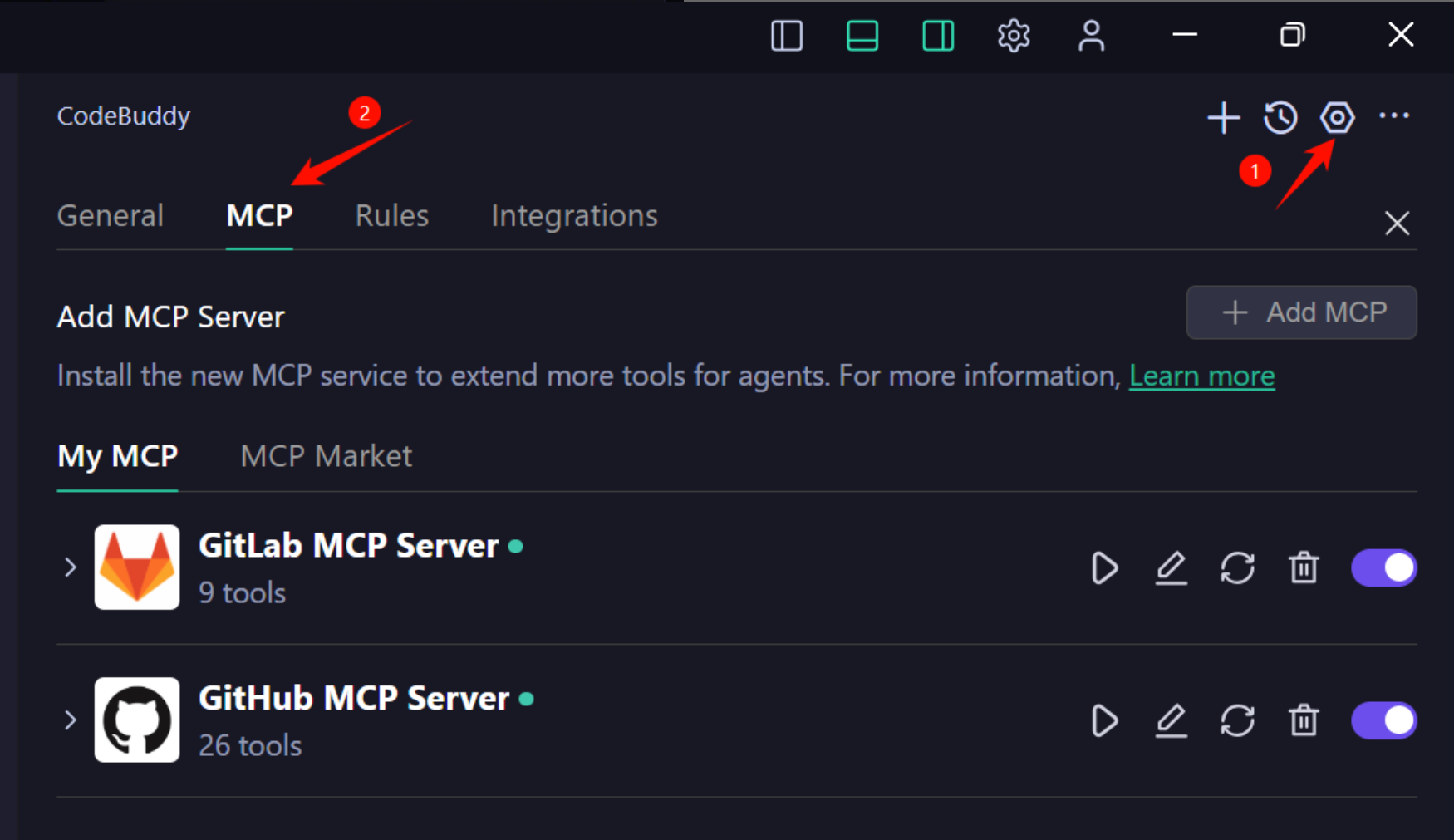Follow the Learn more link

(1201, 376)
